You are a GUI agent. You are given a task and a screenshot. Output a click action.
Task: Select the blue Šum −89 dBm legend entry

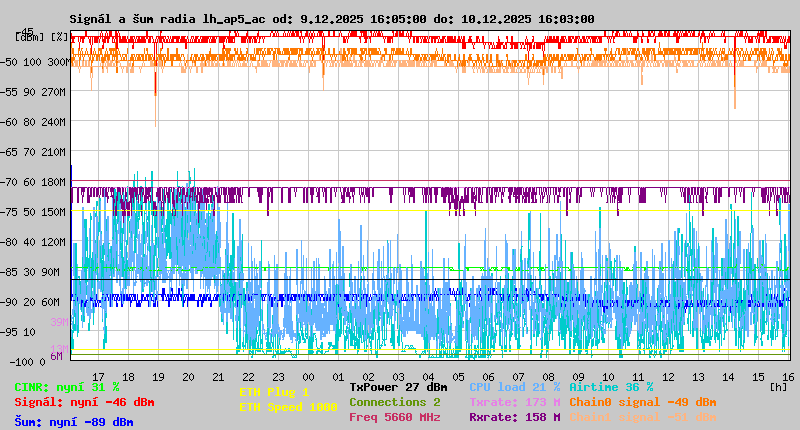(x=73, y=422)
